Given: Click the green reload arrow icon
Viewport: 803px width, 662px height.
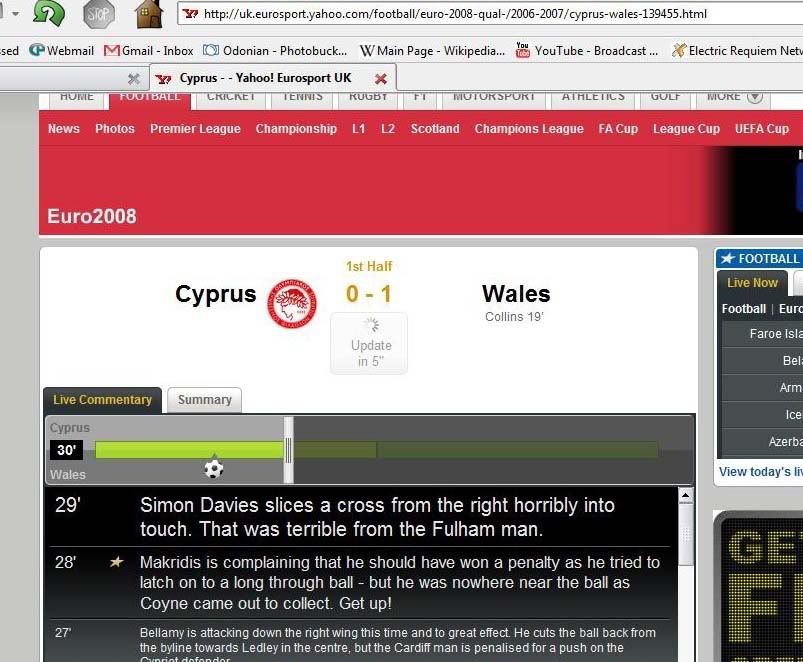Looking at the screenshot, I should click(49, 13).
